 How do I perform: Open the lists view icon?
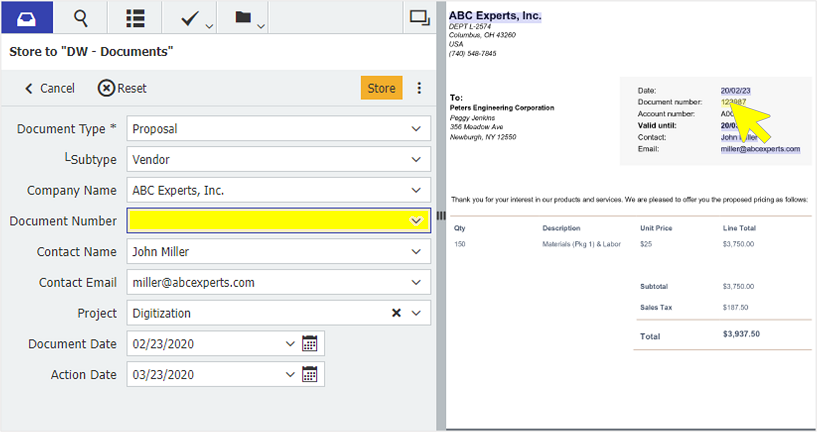click(136, 18)
